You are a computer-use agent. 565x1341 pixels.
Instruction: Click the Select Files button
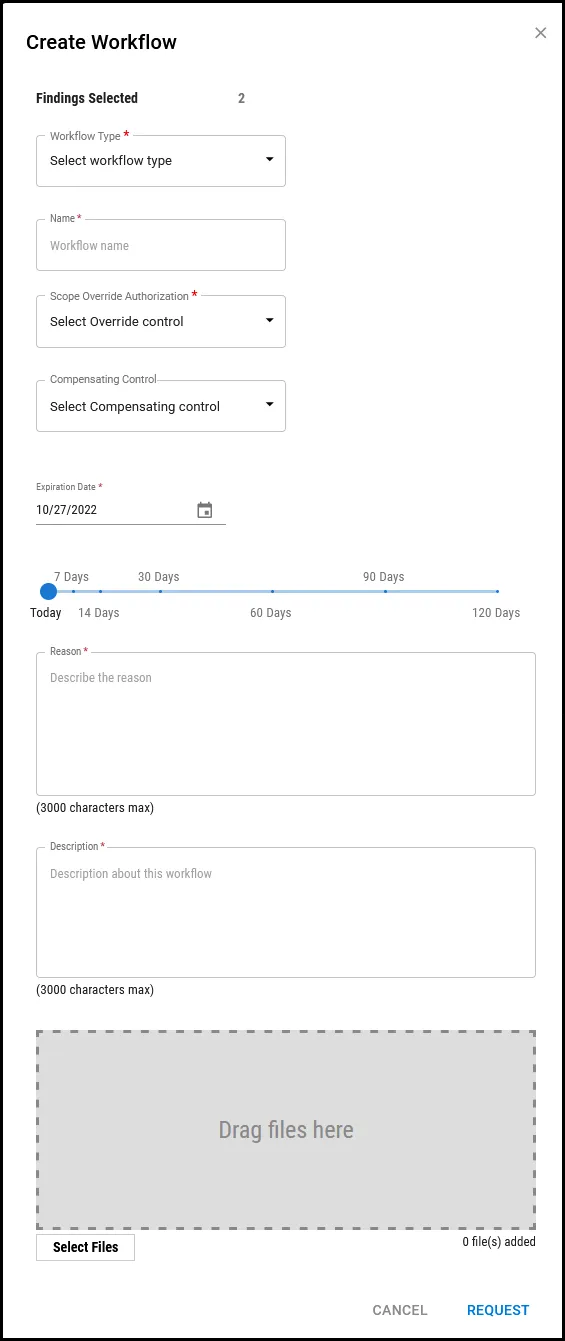(85, 1247)
